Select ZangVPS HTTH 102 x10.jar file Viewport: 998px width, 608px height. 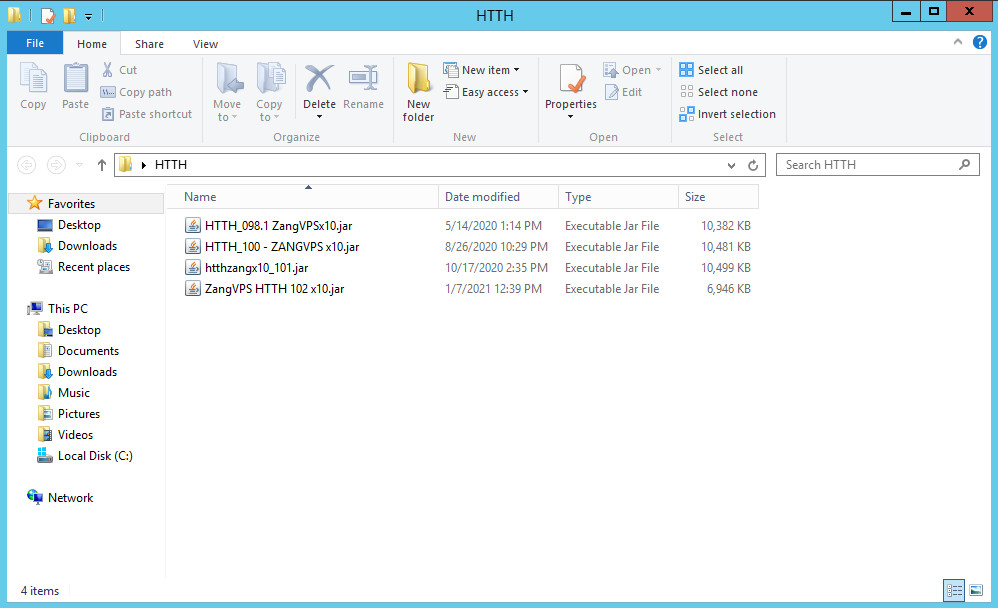click(x=274, y=289)
